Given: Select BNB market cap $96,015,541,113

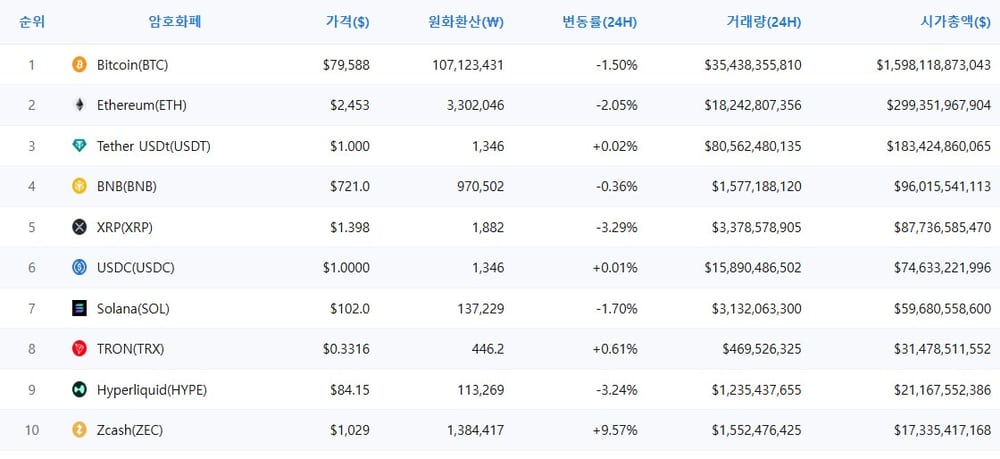Looking at the screenshot, I should [943, 187].
